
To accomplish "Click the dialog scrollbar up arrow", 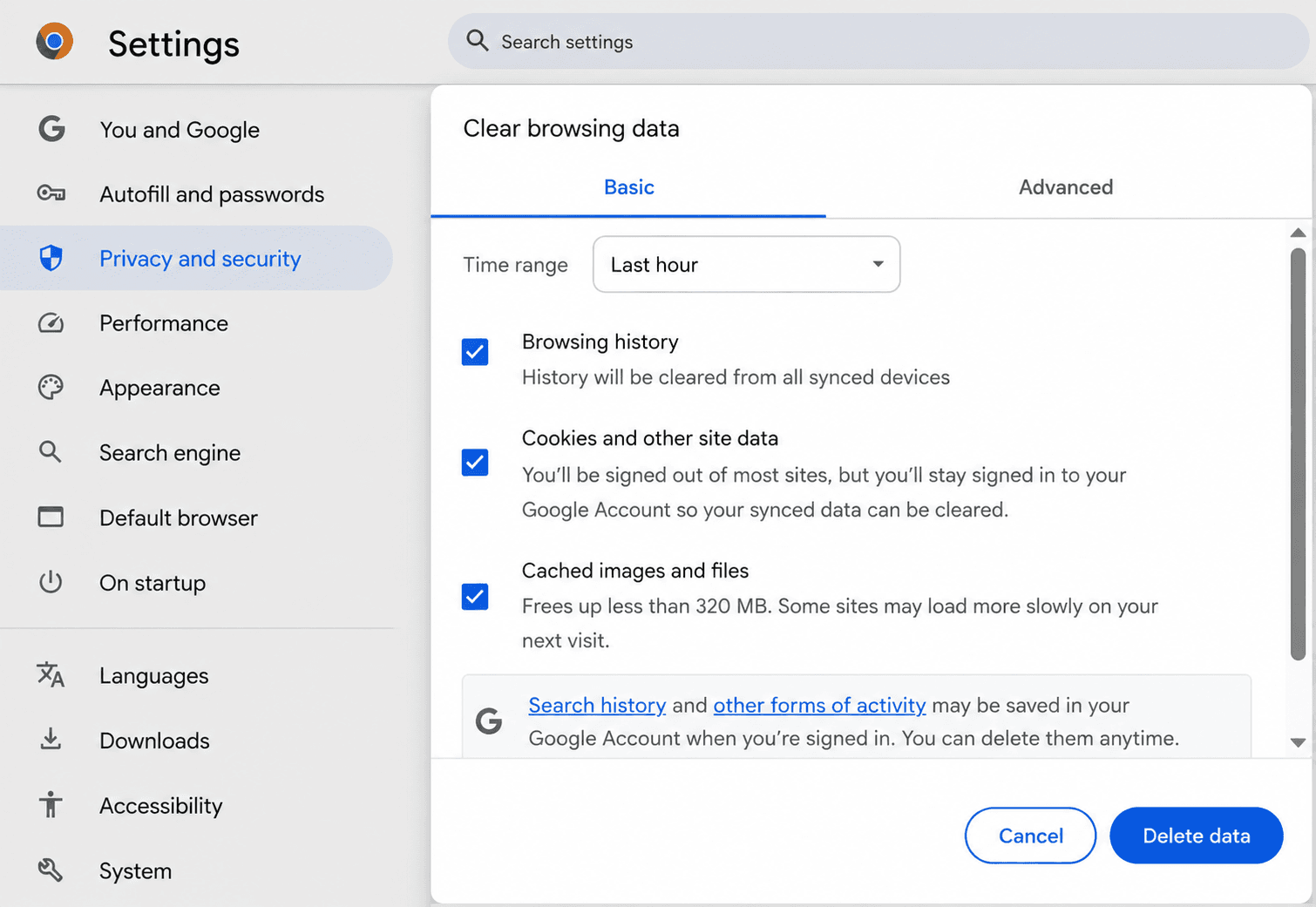I will (x=1298, y=233).
